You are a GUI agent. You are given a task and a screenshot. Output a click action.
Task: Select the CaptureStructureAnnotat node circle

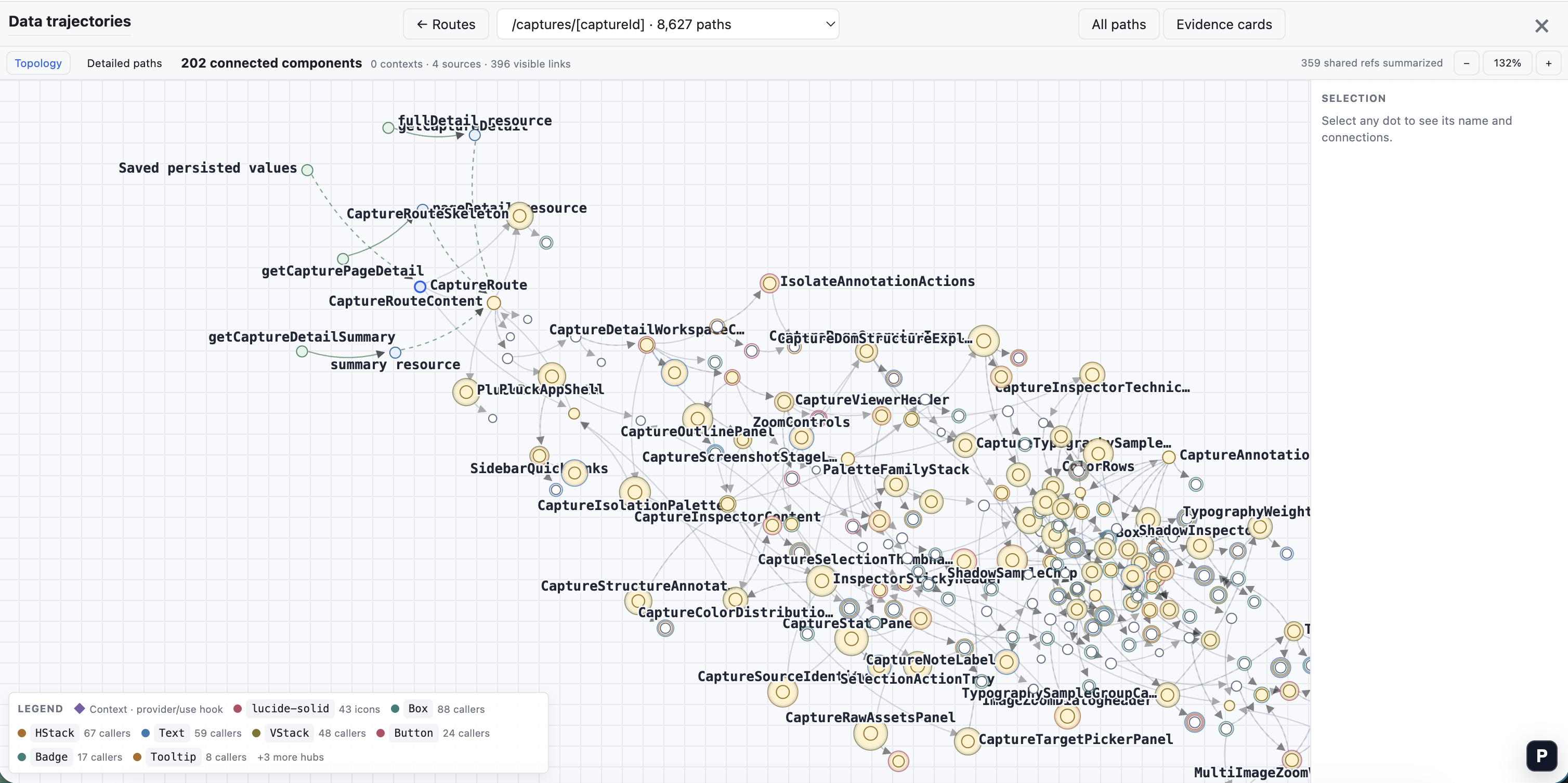coord(637,602)
